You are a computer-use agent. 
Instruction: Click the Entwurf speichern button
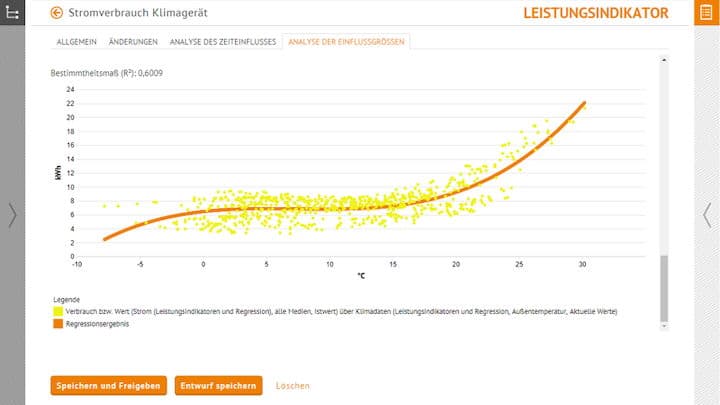(218, 386)
